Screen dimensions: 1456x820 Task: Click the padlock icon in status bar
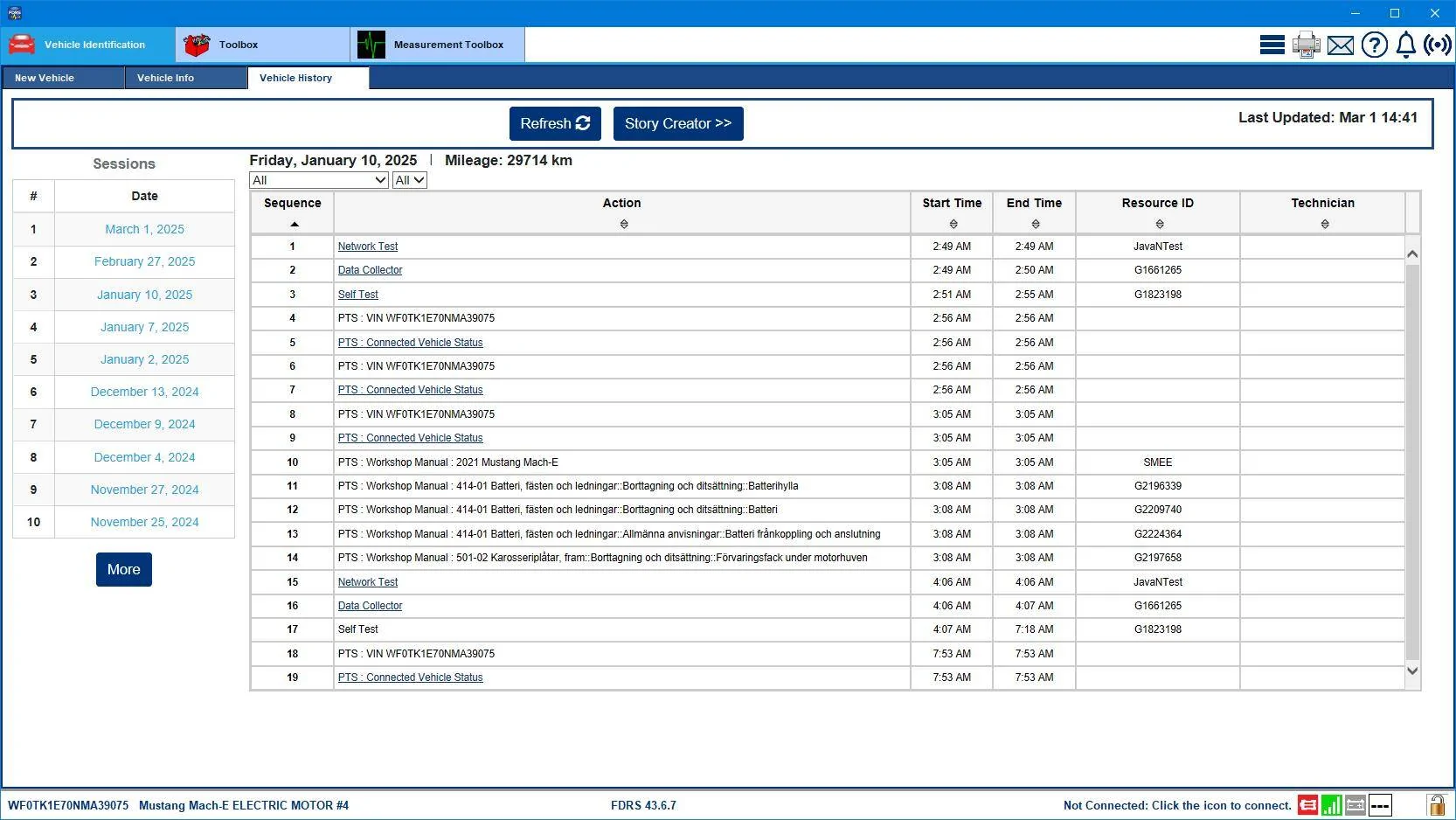1436,805
